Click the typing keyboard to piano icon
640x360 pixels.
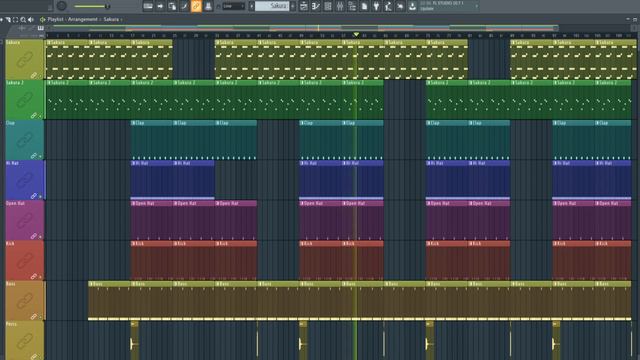148,6
